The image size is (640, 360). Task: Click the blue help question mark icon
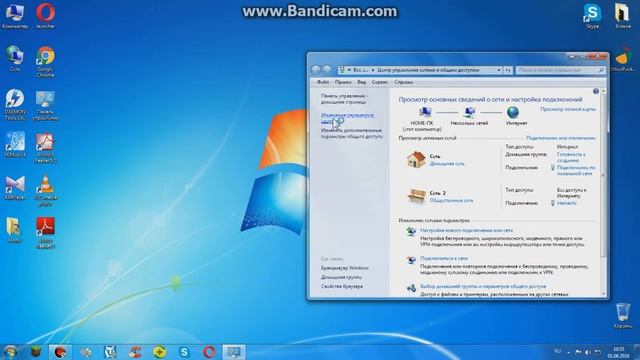(x=596, y=91)
